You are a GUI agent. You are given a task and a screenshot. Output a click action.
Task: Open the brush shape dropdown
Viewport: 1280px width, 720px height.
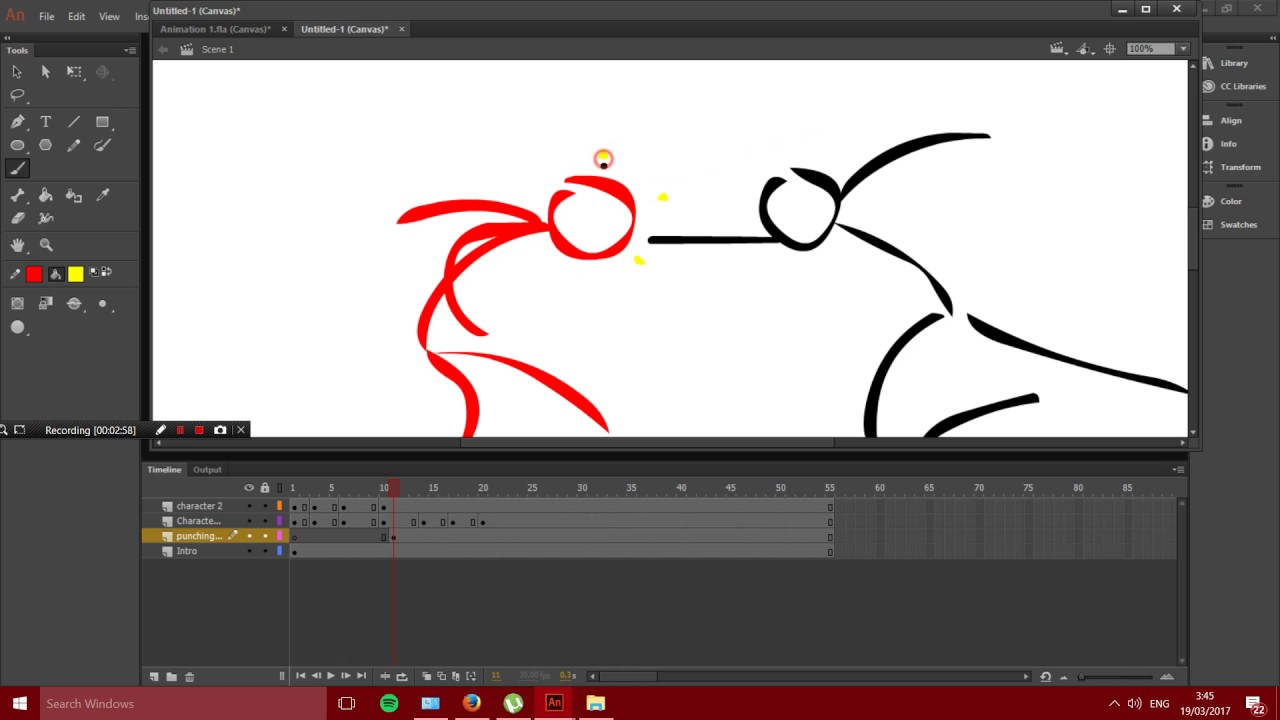click(x=17, y=328)
